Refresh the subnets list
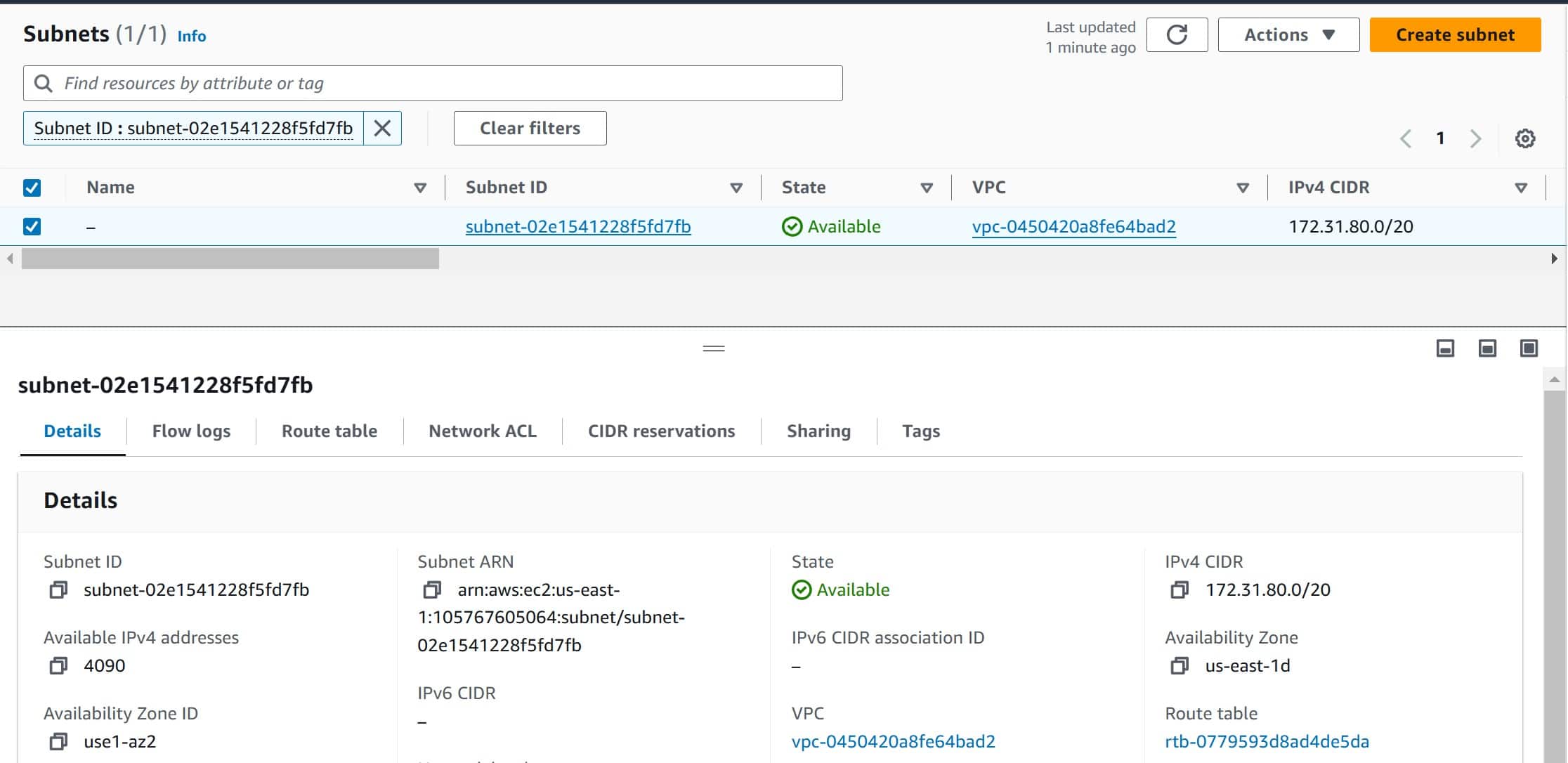 [1177, 34]
